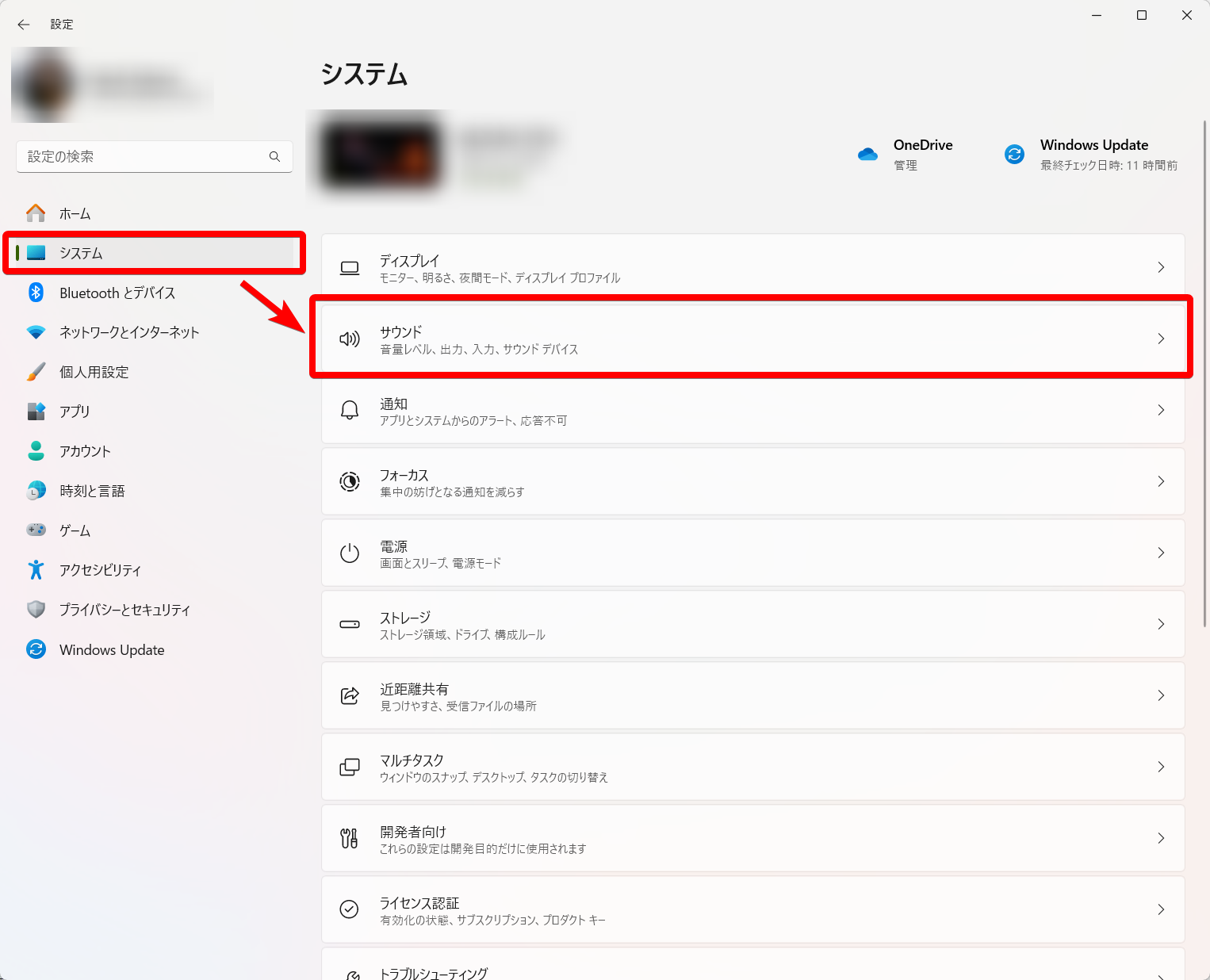Expand the フォーカス row chevron

pyautogui.click(x=1161, y=481)
